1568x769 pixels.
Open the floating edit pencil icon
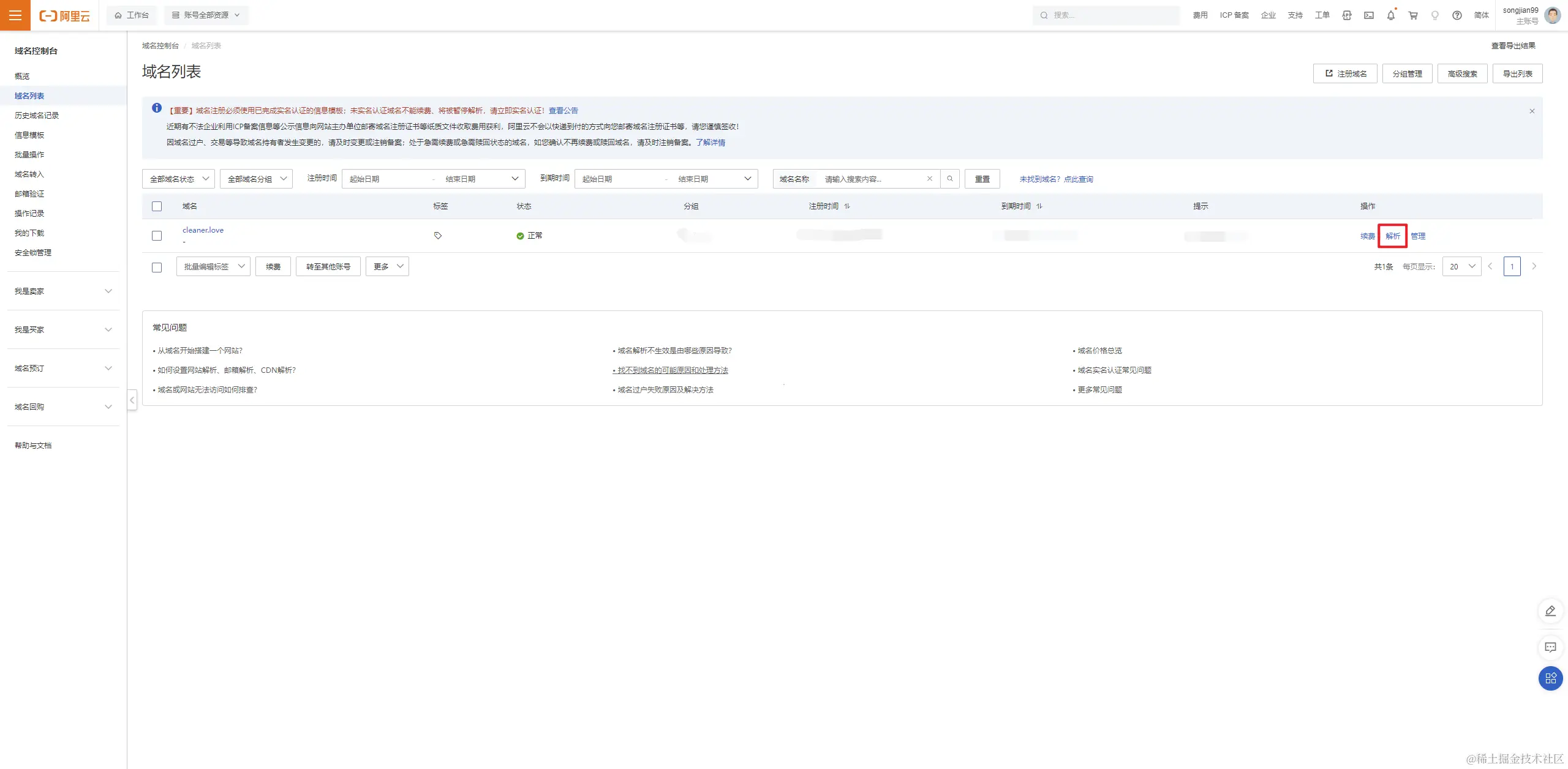click(1550, 611)
